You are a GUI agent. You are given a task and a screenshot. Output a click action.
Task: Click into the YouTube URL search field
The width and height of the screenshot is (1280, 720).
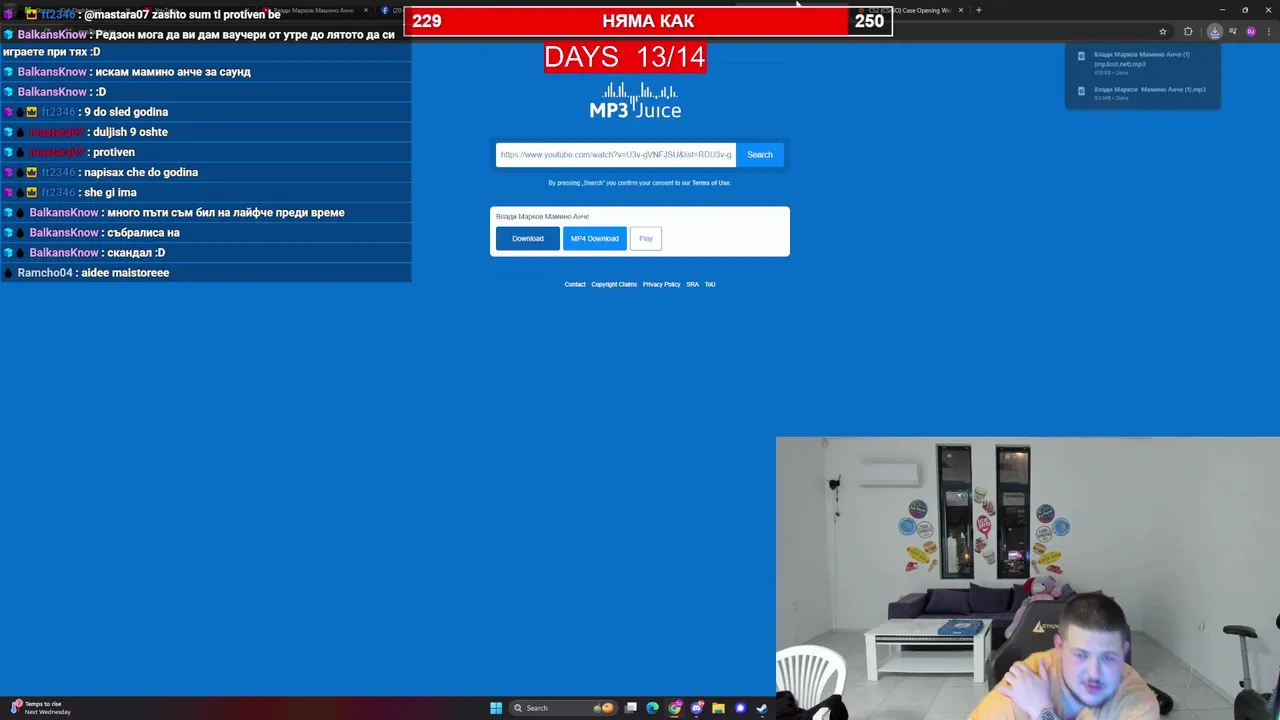[x=616, y=154]
